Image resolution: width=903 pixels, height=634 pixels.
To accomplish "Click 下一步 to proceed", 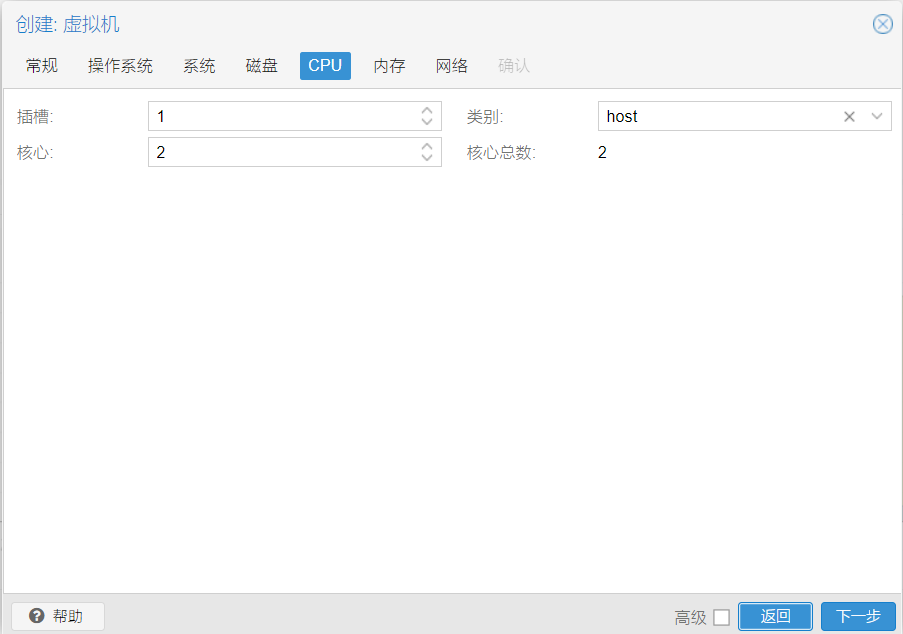I will tap(858, 616).
